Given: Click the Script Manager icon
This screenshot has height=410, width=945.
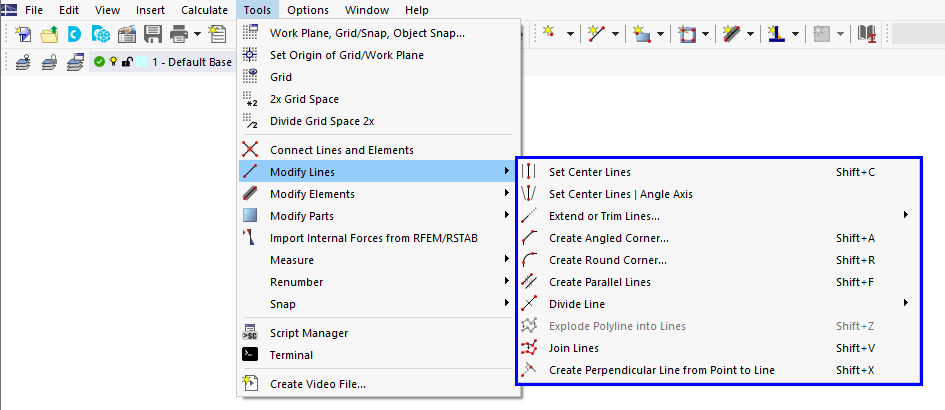Looking at the screenshot, I should (x=251, y=333).
